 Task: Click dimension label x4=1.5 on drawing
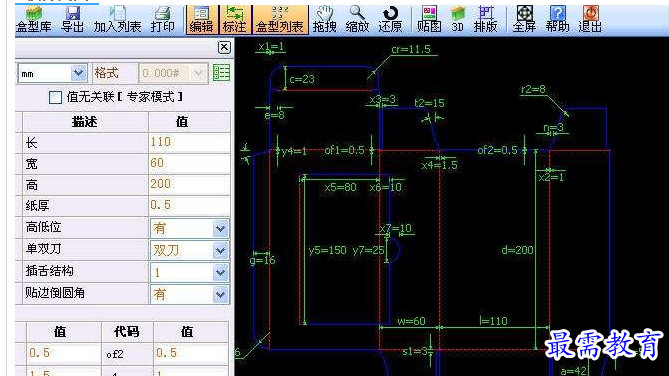(x=439, y=165)
